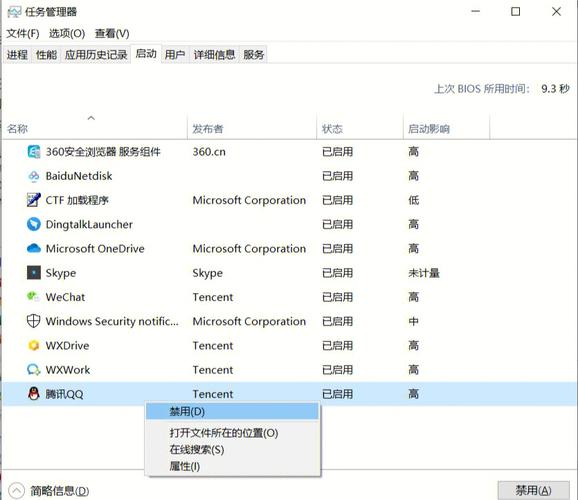Click the 360安全浏览器 服务组件 icon
This screenshot has height=500, width=578.
pyautogui.click(x=34, y=152)
